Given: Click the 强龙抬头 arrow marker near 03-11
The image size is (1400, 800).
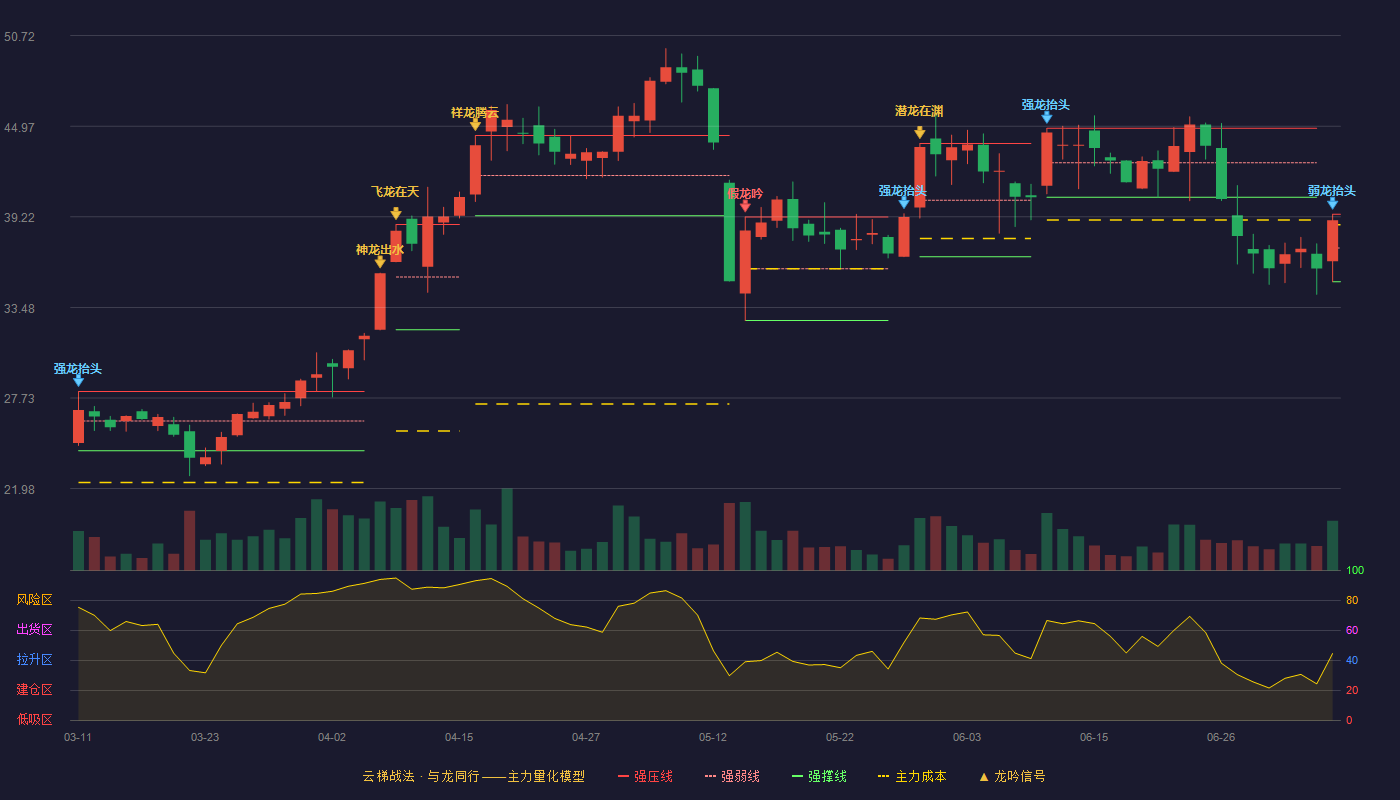Looking at the screenshot, I should click(x=78, y=381).
